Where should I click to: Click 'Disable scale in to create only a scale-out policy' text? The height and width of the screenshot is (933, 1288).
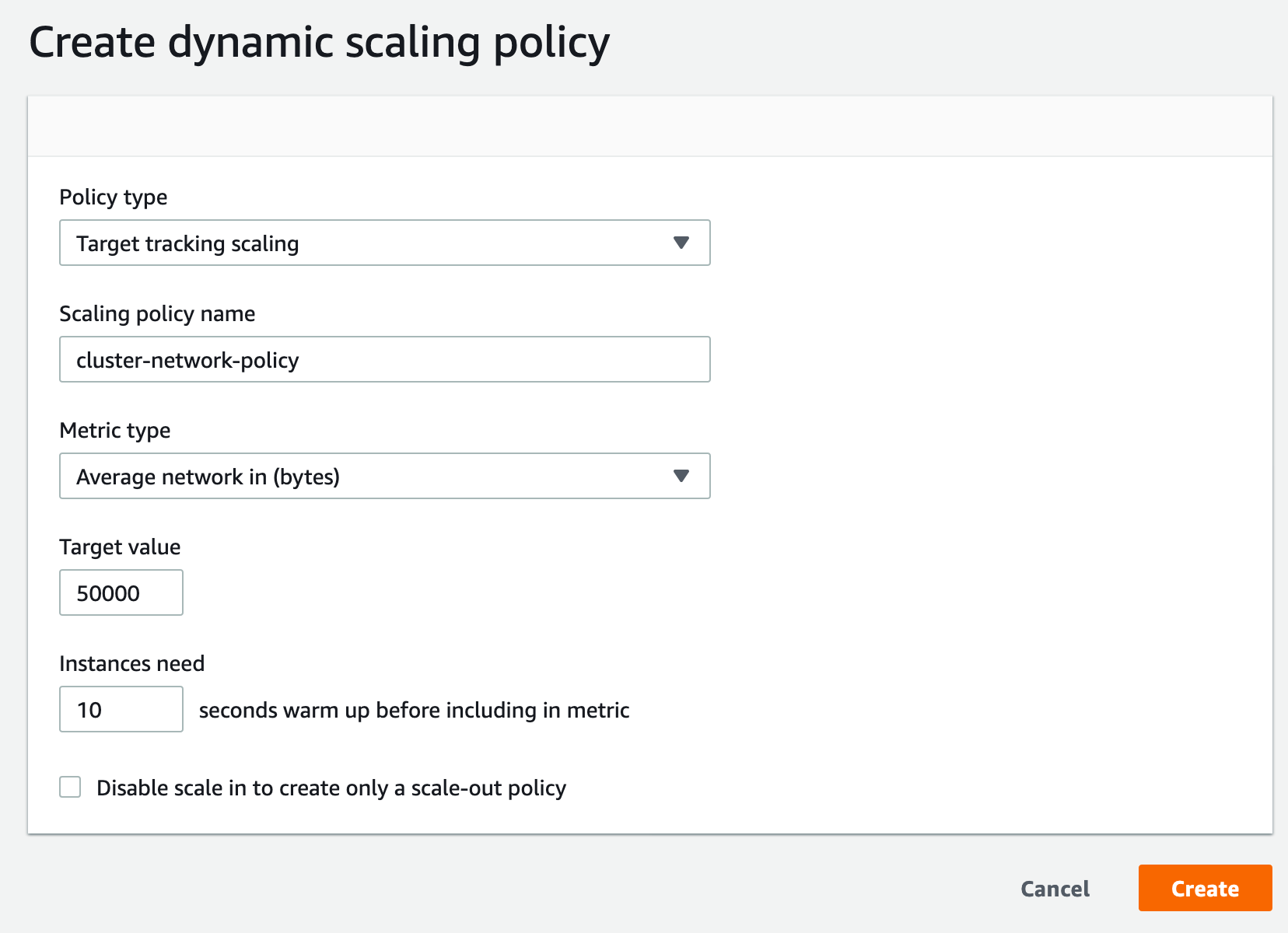click(331, 788)
